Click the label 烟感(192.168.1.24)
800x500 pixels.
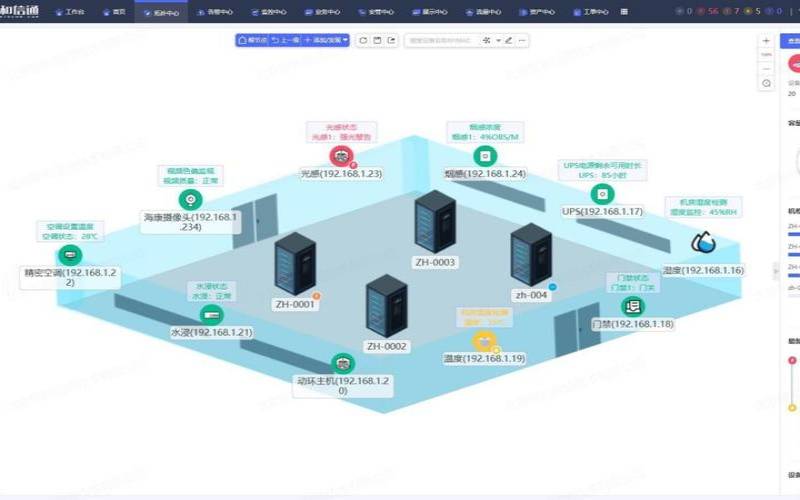click(x=485, y=173)
